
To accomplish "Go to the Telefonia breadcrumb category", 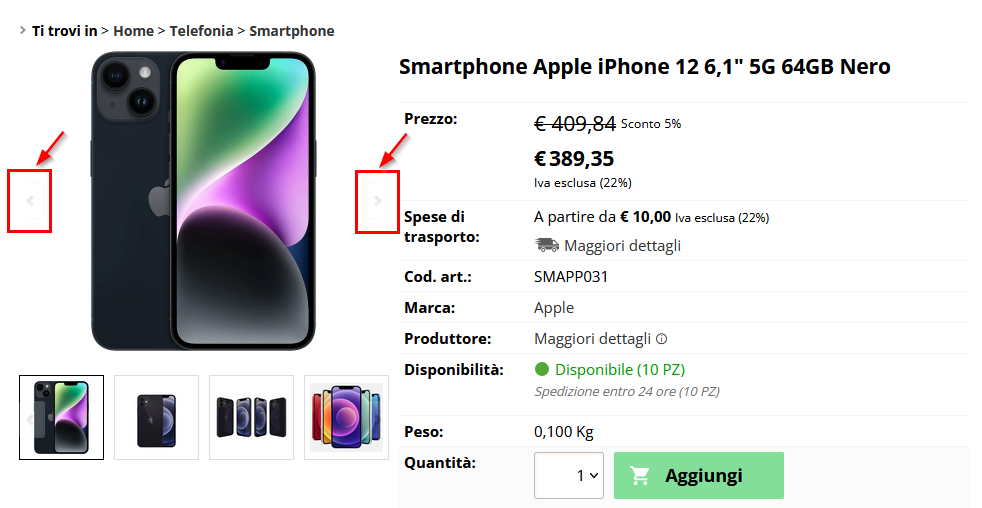I will tap(201, 31).
